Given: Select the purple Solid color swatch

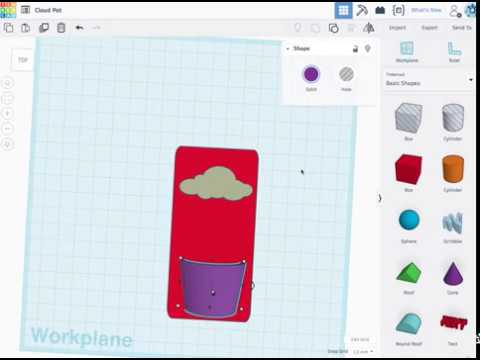Looking at the screenshot, I should (311, 74).
